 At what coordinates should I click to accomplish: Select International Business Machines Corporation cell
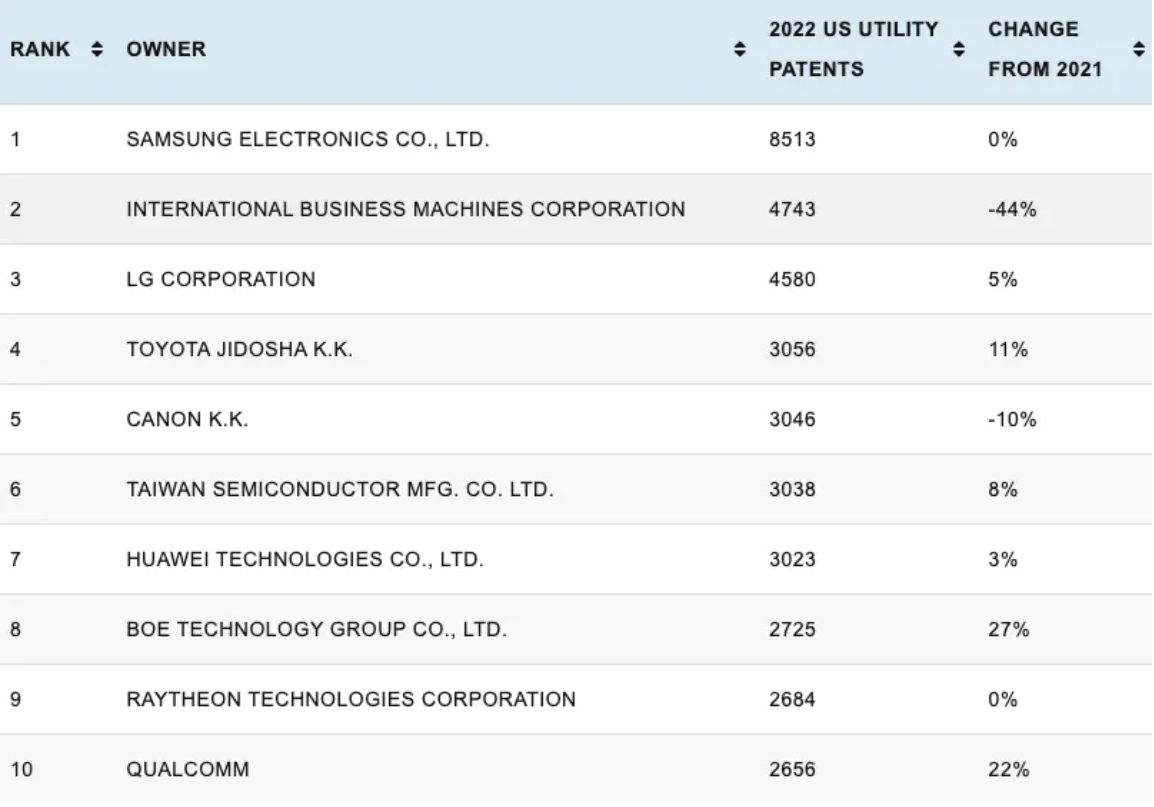tap(405, 210)
